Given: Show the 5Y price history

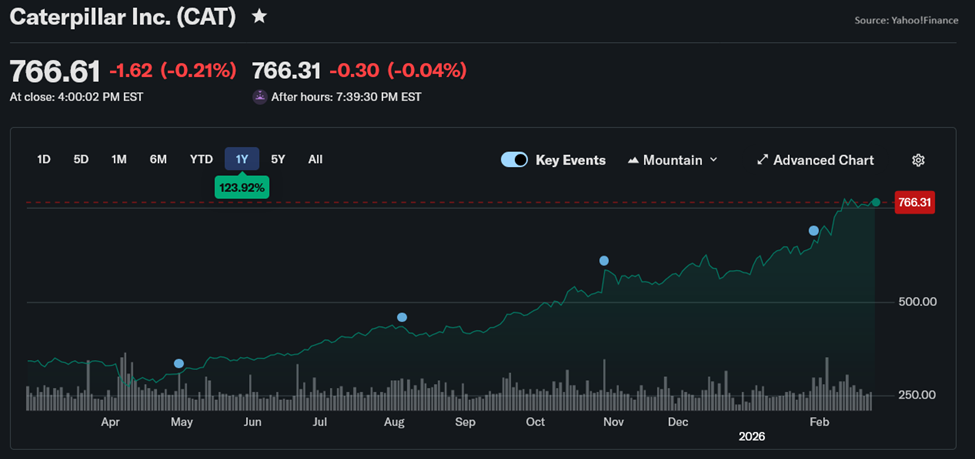Looking at the screenshot, I should pyautogui.click(x=278, y=159).
